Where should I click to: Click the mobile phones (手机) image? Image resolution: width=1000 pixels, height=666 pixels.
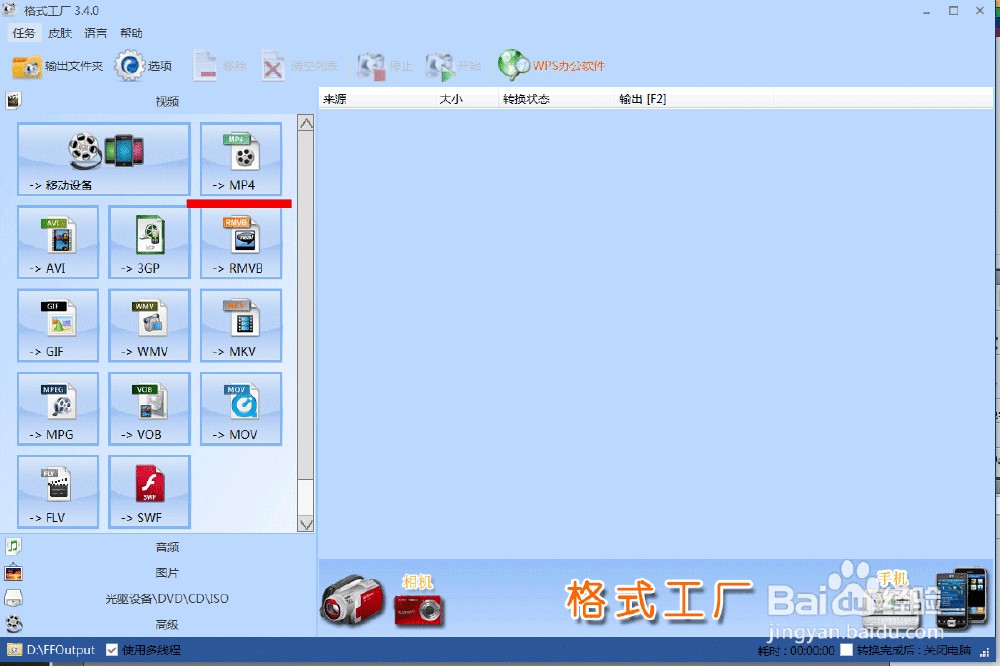coord(961,598)
